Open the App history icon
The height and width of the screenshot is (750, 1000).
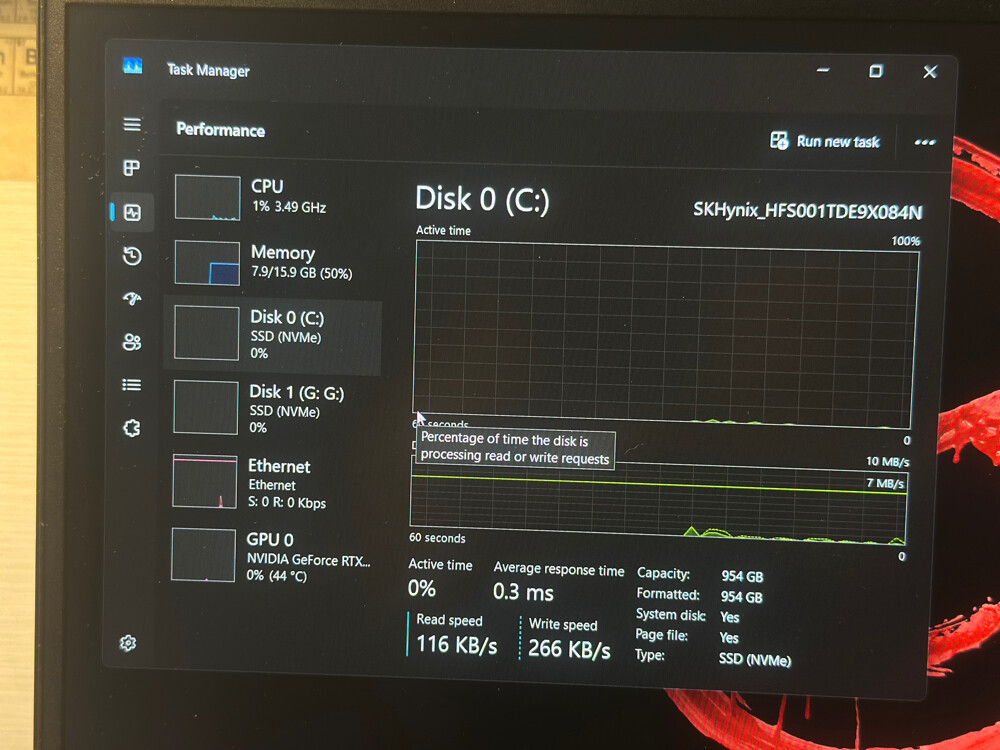(x=132, y=256)
